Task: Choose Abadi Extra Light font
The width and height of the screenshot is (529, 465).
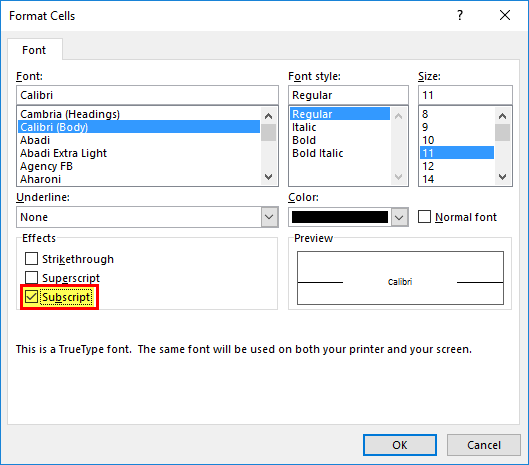Action: pos(139,153)
